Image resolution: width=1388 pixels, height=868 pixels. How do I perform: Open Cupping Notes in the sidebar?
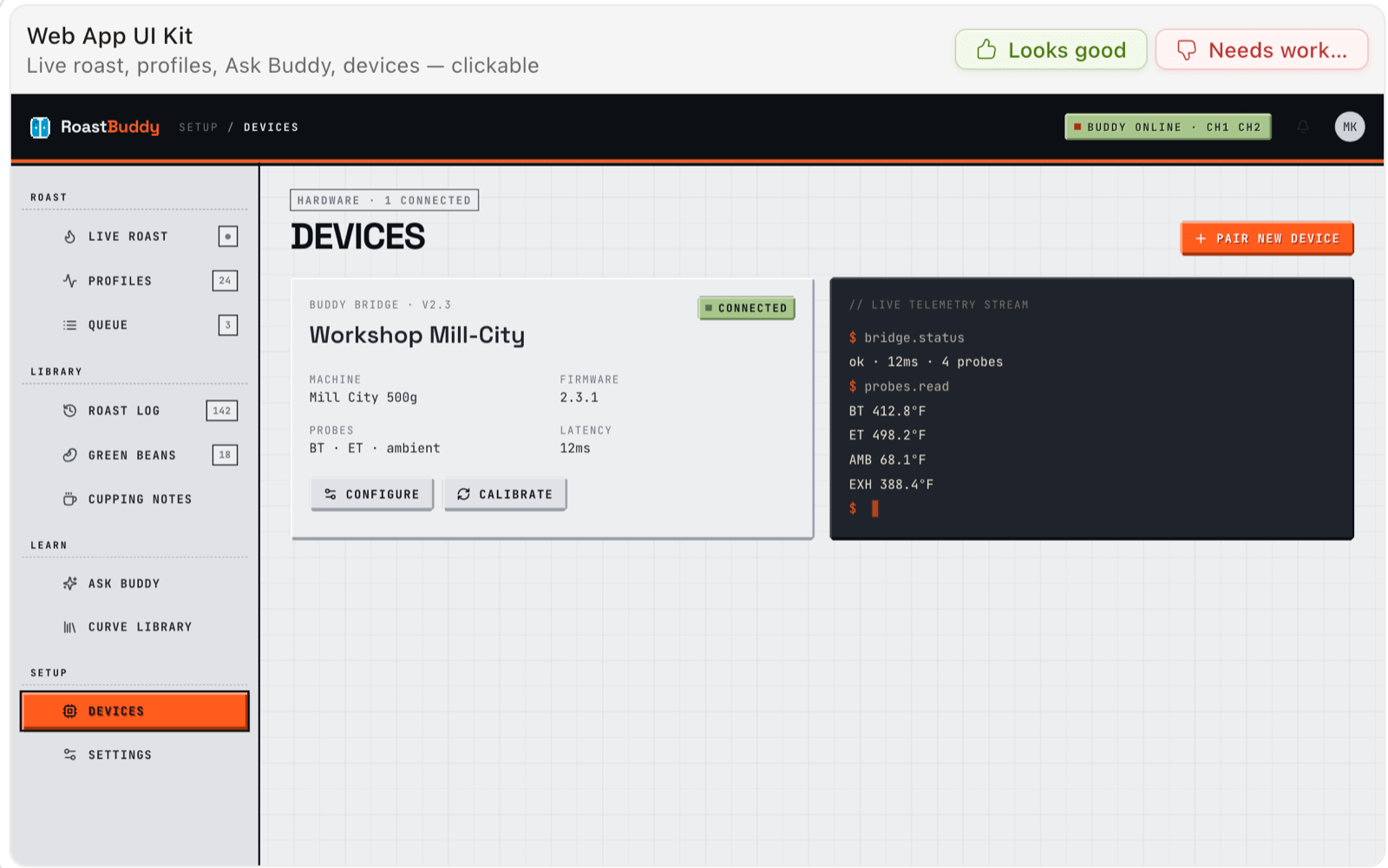coord(134,499)
